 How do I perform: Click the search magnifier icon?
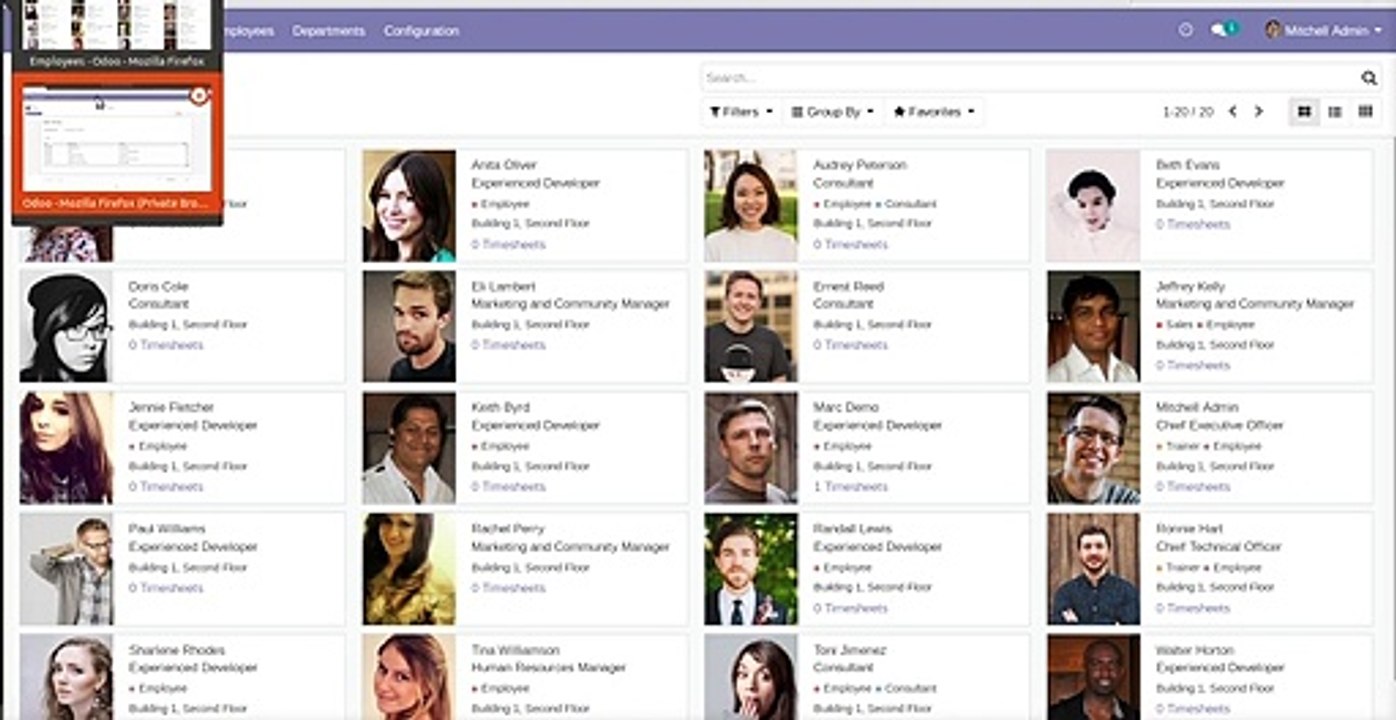1368,78
